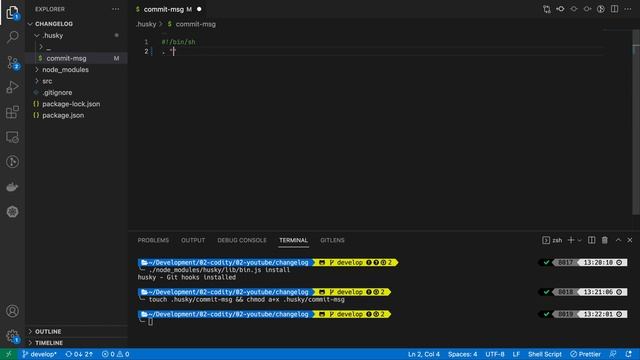640x360 pixels.
Task: Expand the underscore folder inside .husky
Action: point(44,47)
